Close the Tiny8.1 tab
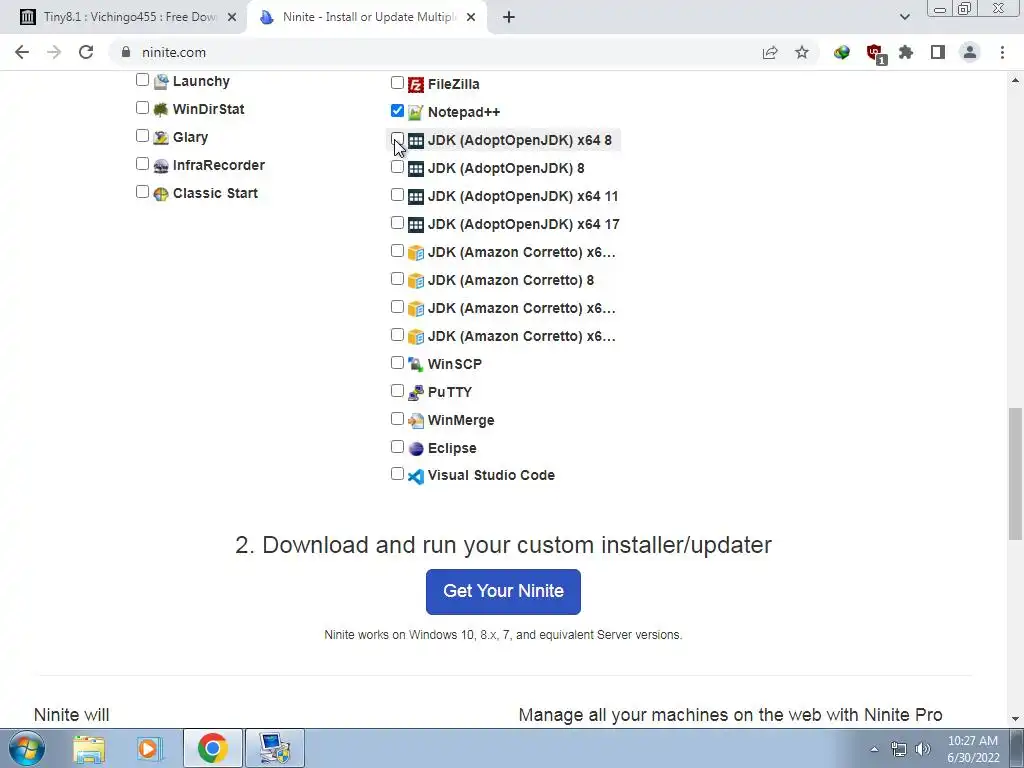Image resolution: width=1024 pixels, height=768 pixels. 232,18
